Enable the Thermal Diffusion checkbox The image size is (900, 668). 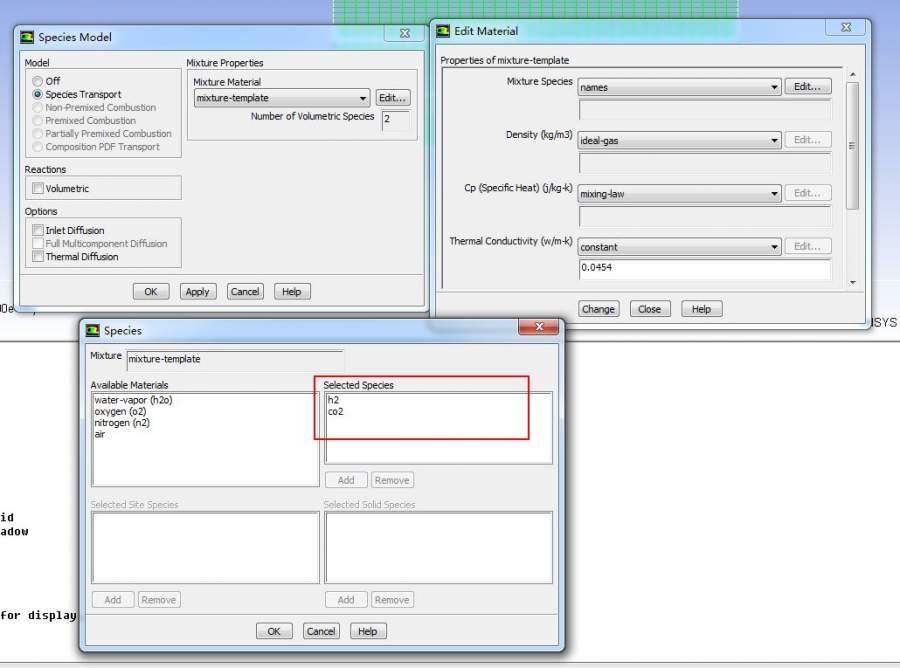[x=38, y=257]
